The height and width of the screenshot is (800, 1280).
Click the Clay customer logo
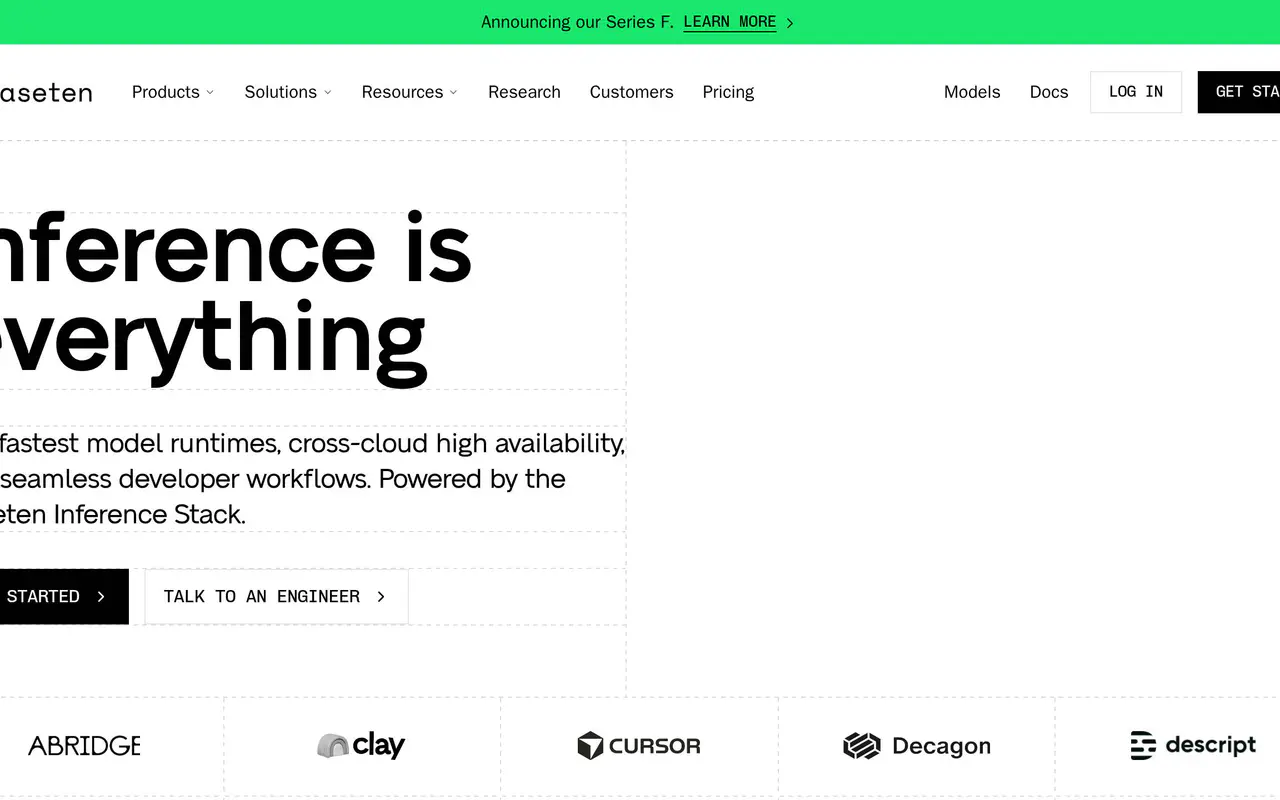(361, 745)
